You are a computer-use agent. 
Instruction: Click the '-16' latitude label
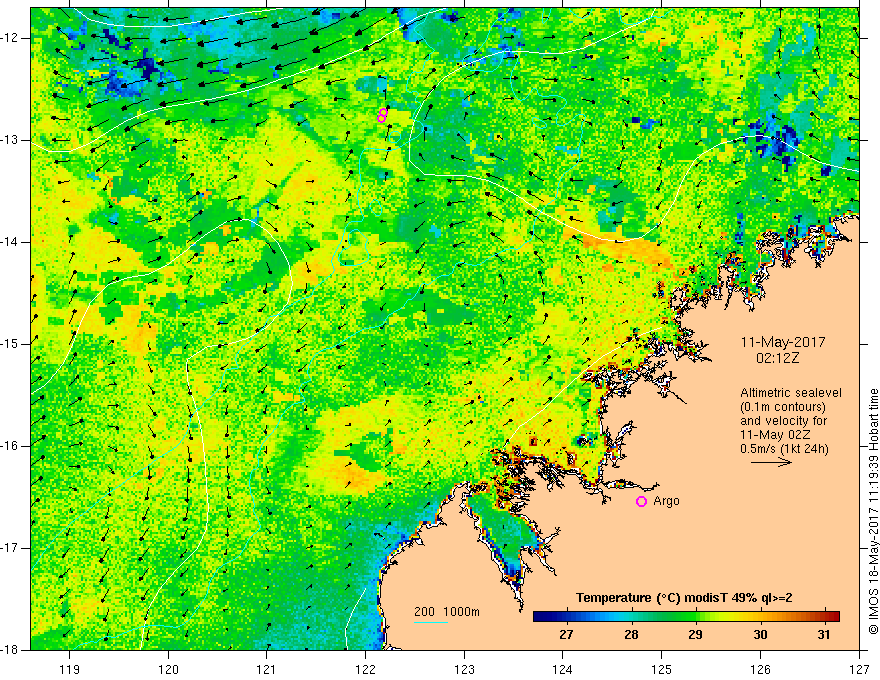pos(11,446)
